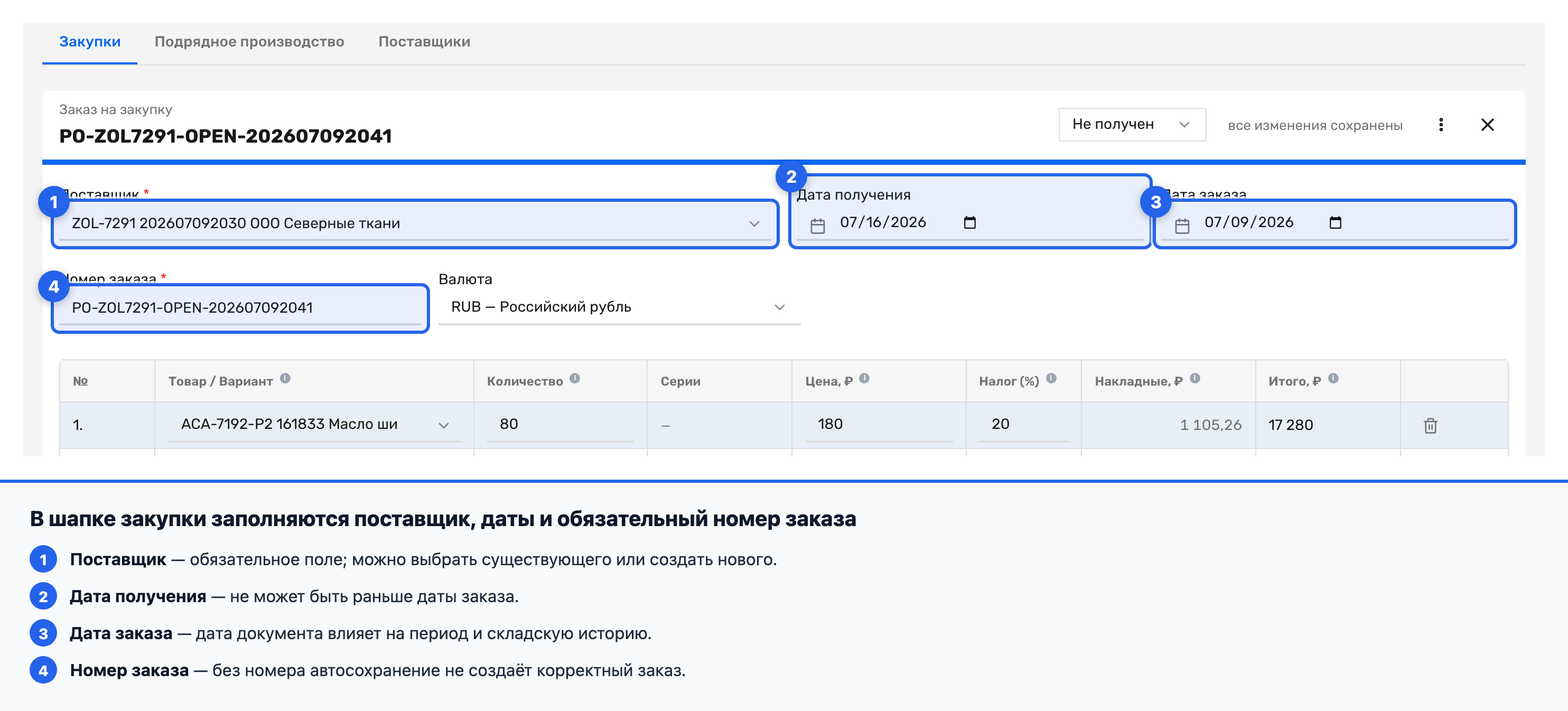Show info tooltip for Товар / Вариант column

click(x=285, y=378)
